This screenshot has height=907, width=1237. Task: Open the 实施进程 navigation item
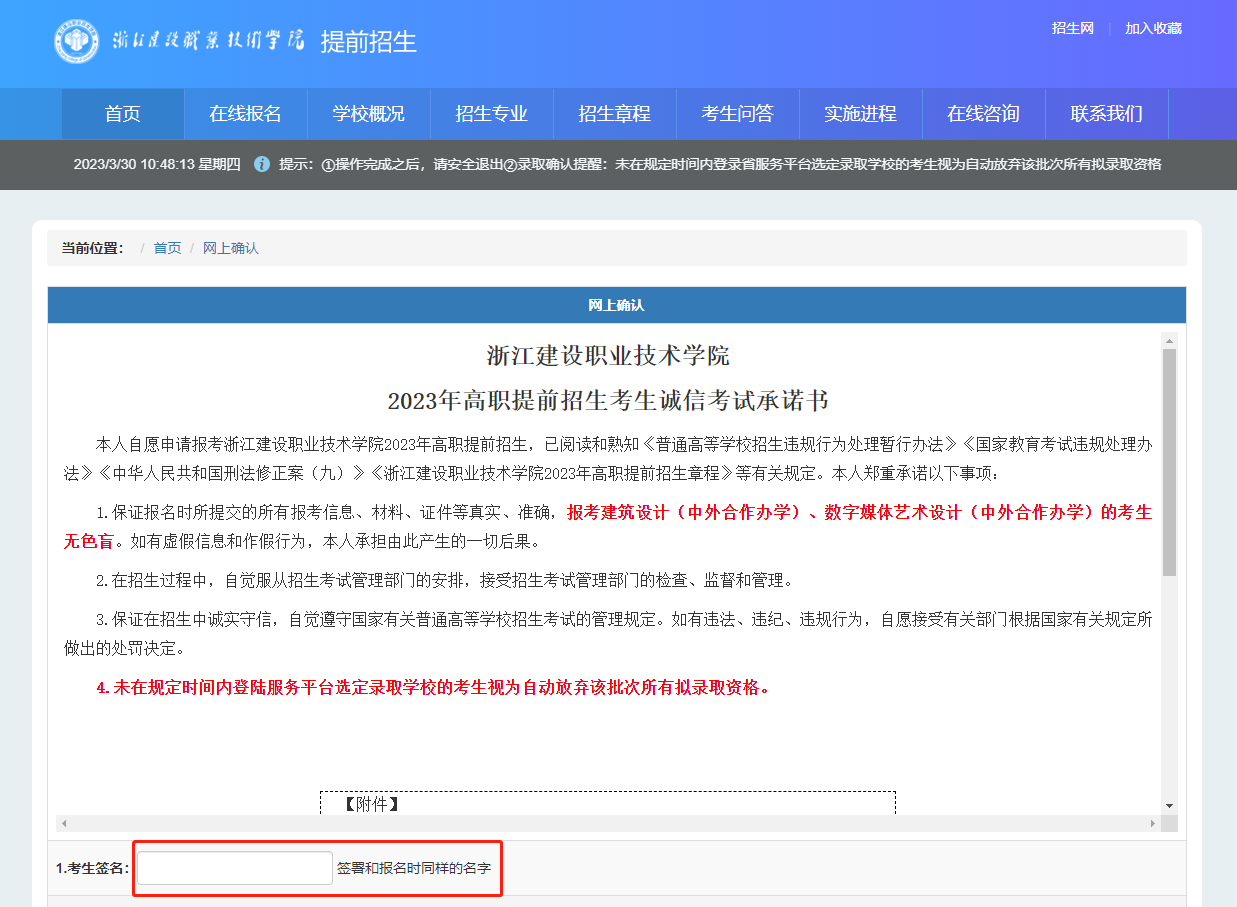(860, 114)
